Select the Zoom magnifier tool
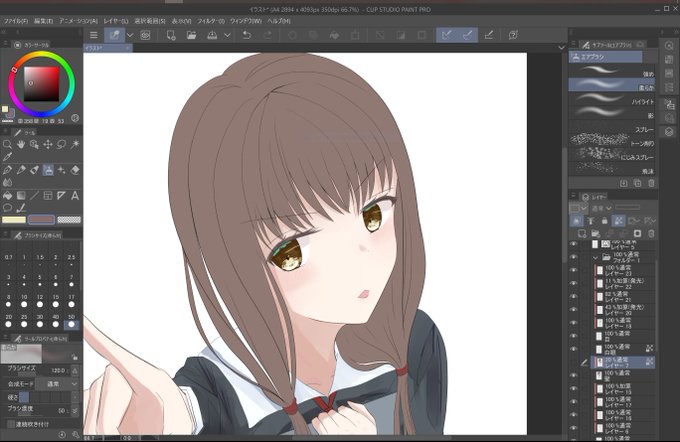The width and height of the screenshot is (680, 442). click(7, 144)
